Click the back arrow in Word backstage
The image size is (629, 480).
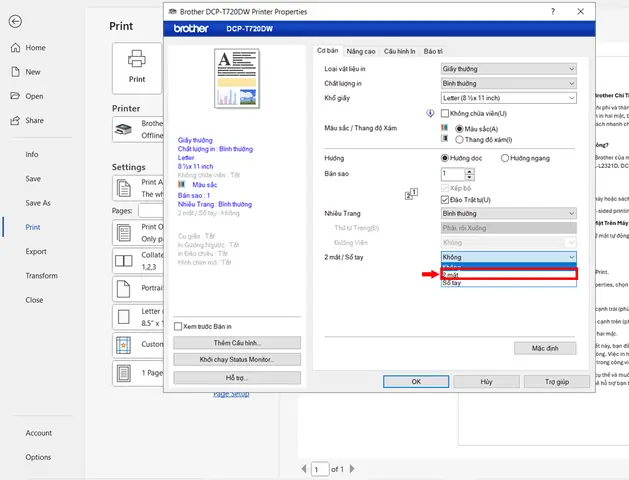(15, 21)
